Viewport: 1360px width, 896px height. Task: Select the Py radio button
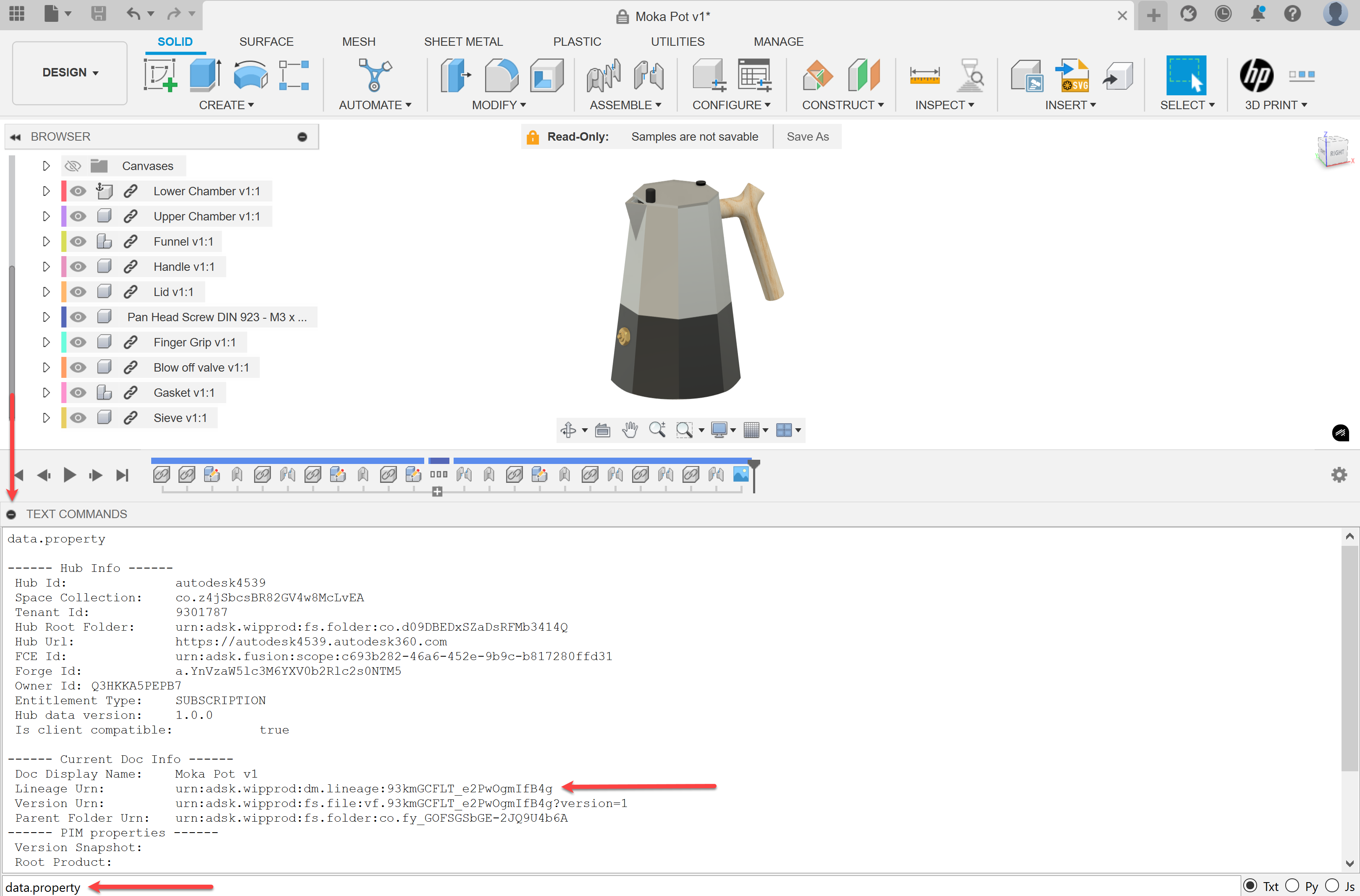pyautogui.click(x=1292, y=886)
